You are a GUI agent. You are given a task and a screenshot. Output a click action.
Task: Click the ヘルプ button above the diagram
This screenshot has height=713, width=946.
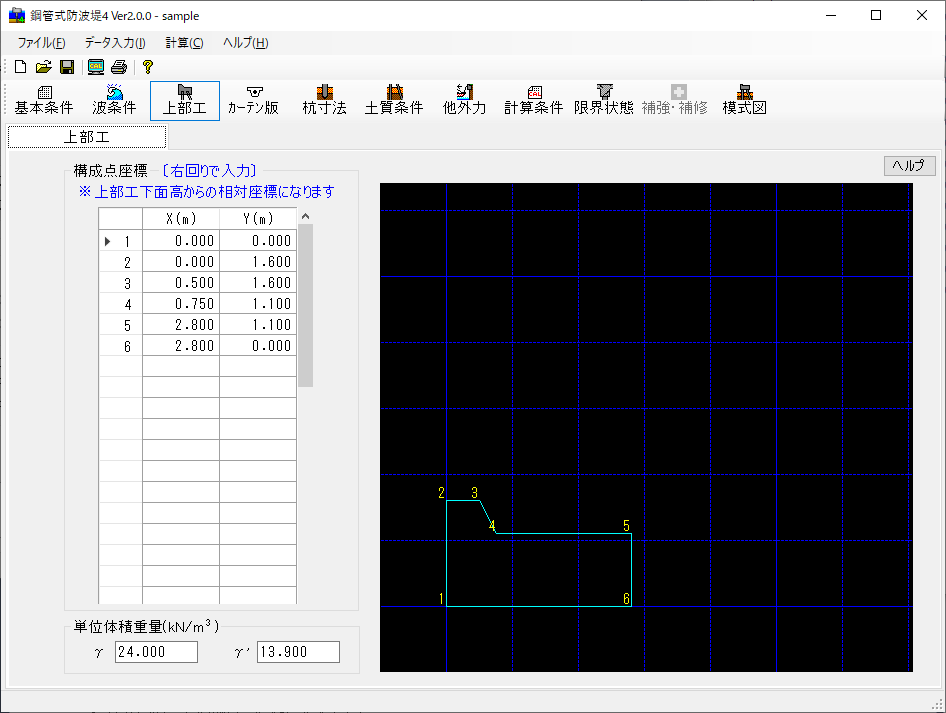pos(909,165)
